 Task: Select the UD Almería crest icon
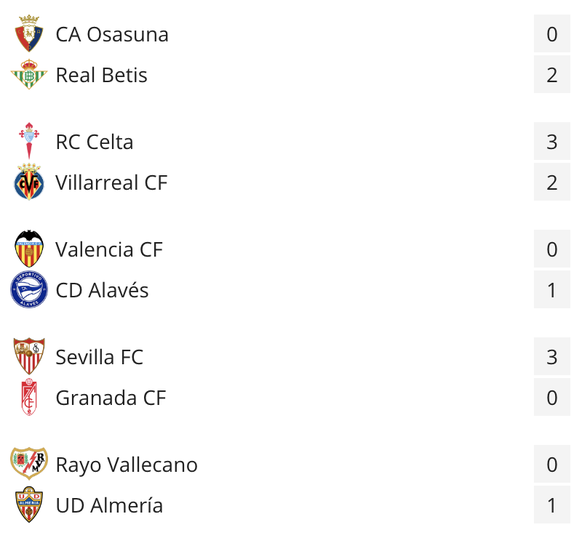[29, 505]
